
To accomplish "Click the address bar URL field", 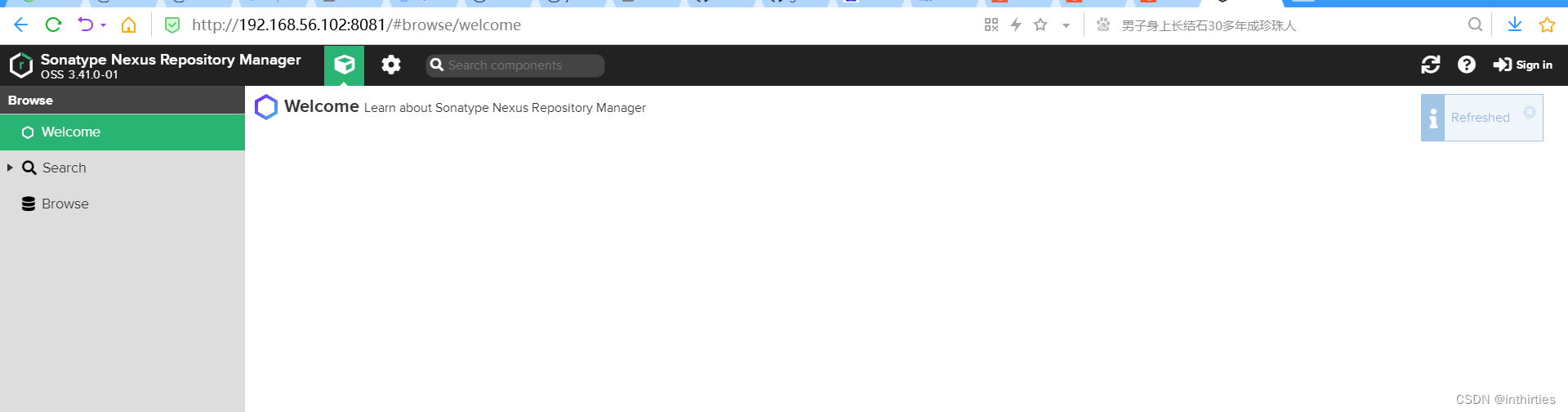I will 572,25.
